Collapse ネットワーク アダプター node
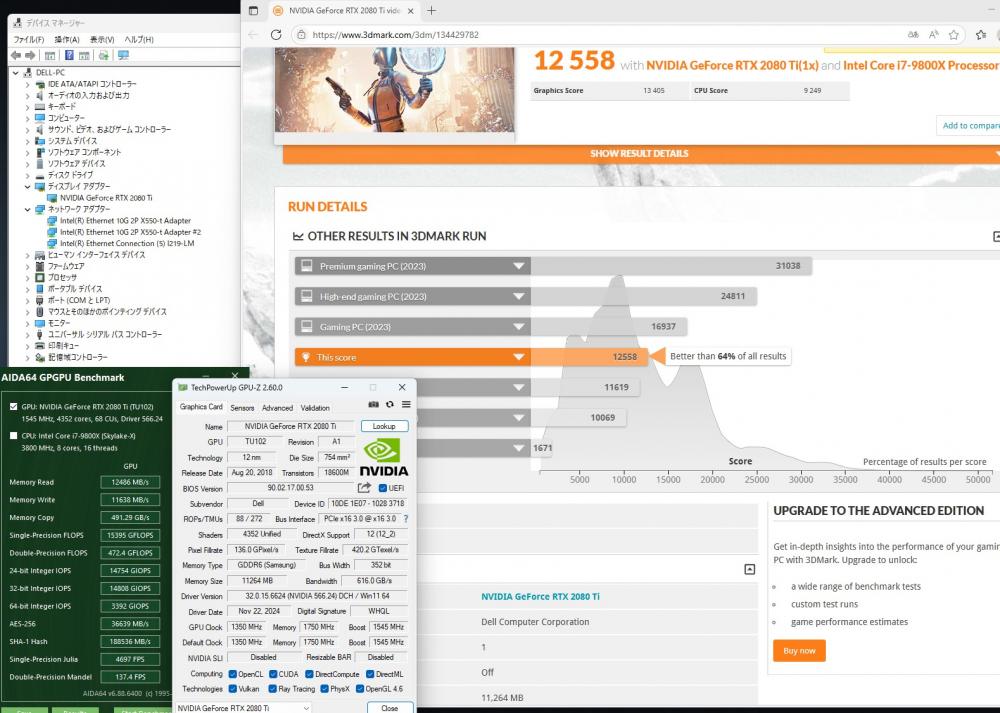 [x=27, y=209]
